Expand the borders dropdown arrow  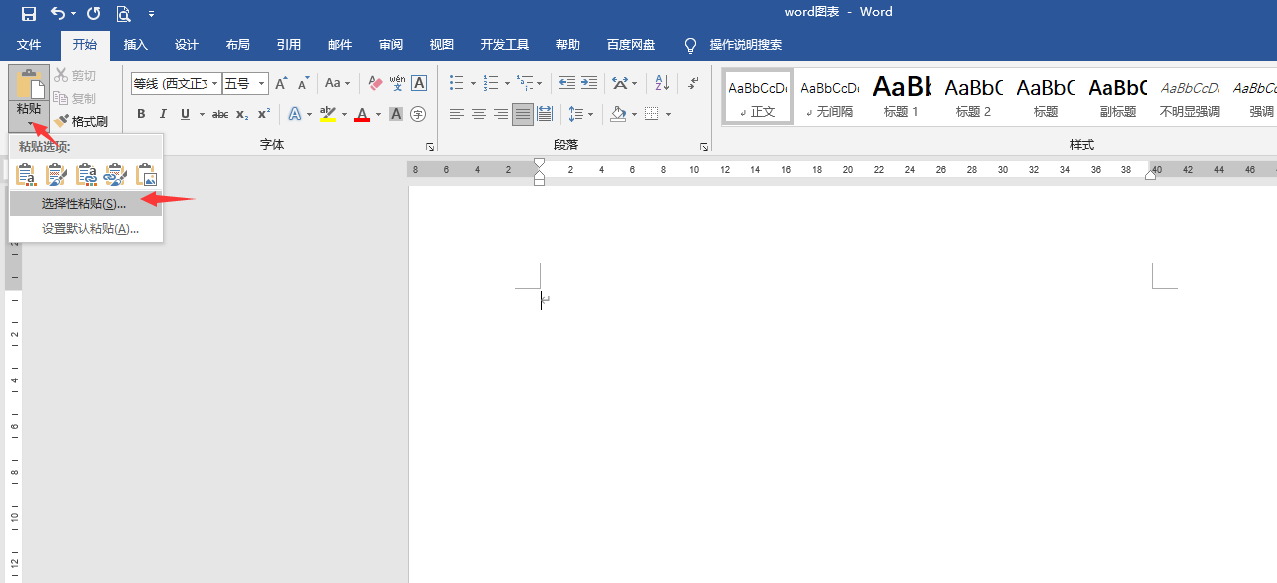(668, 114)
